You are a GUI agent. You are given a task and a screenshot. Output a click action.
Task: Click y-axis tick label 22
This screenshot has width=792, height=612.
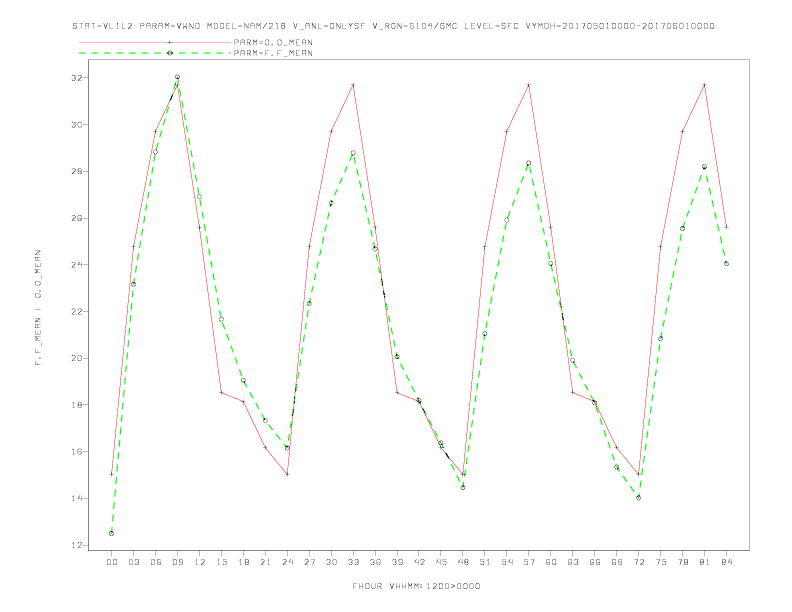[77, 312]
